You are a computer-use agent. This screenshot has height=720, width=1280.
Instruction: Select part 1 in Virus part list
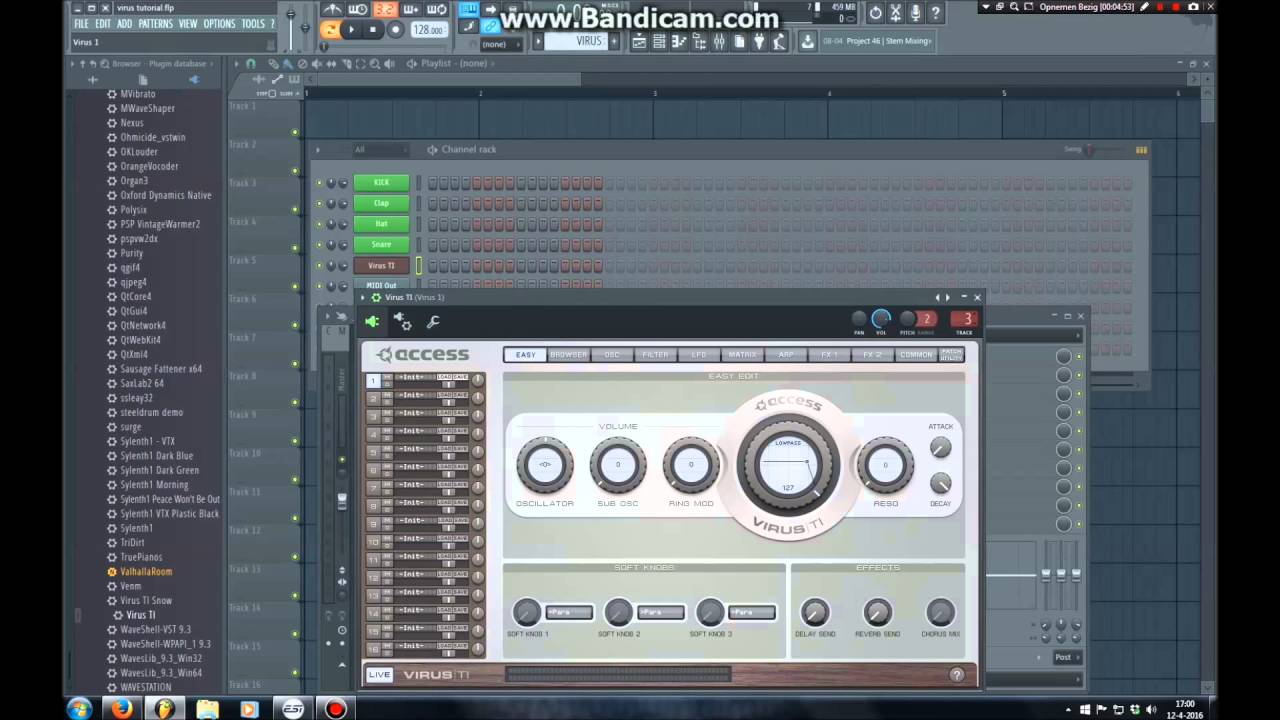pyautogui.click(x=373, y=380)
